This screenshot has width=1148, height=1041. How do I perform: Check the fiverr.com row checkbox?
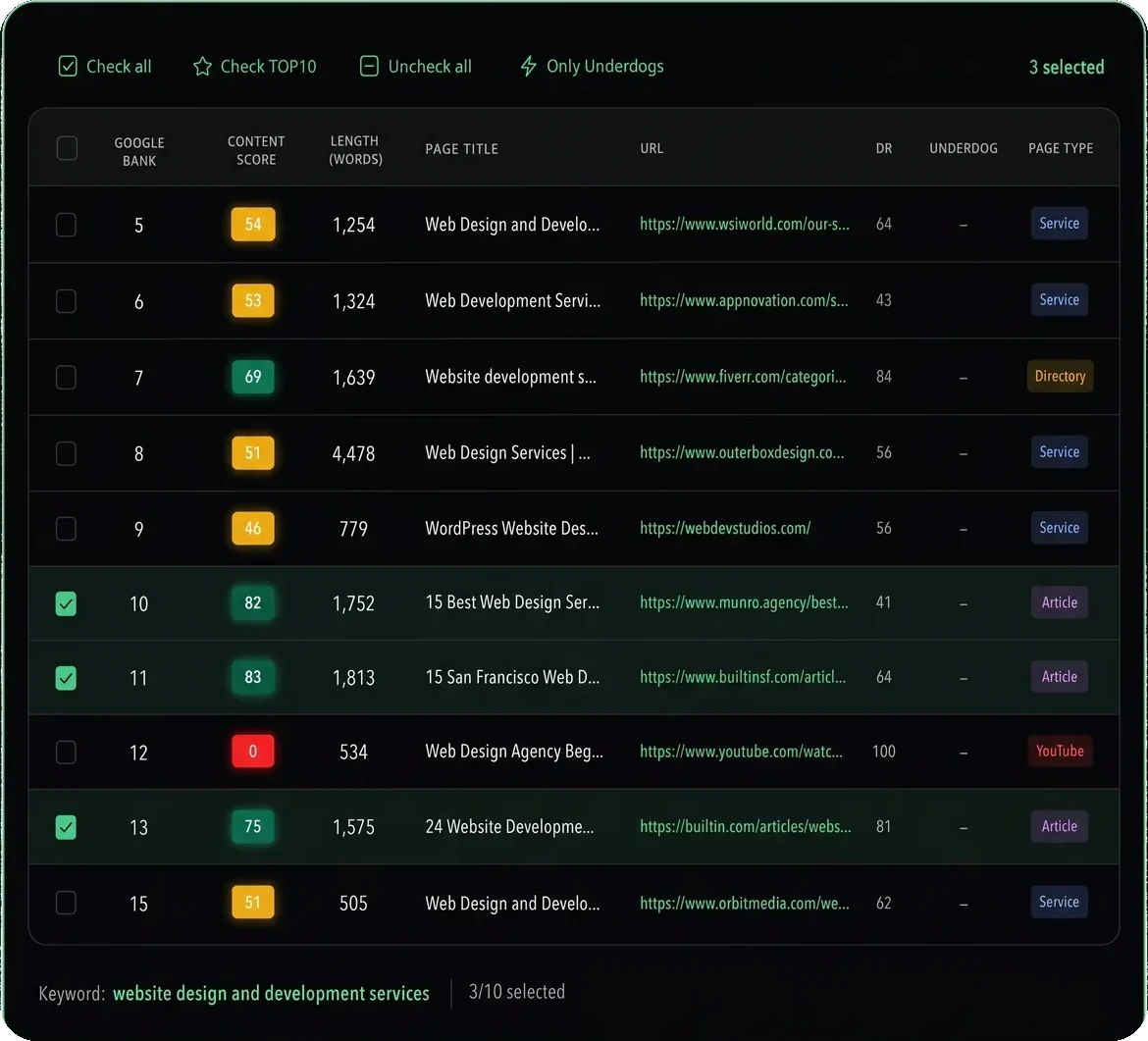click(x=66, y=377)
